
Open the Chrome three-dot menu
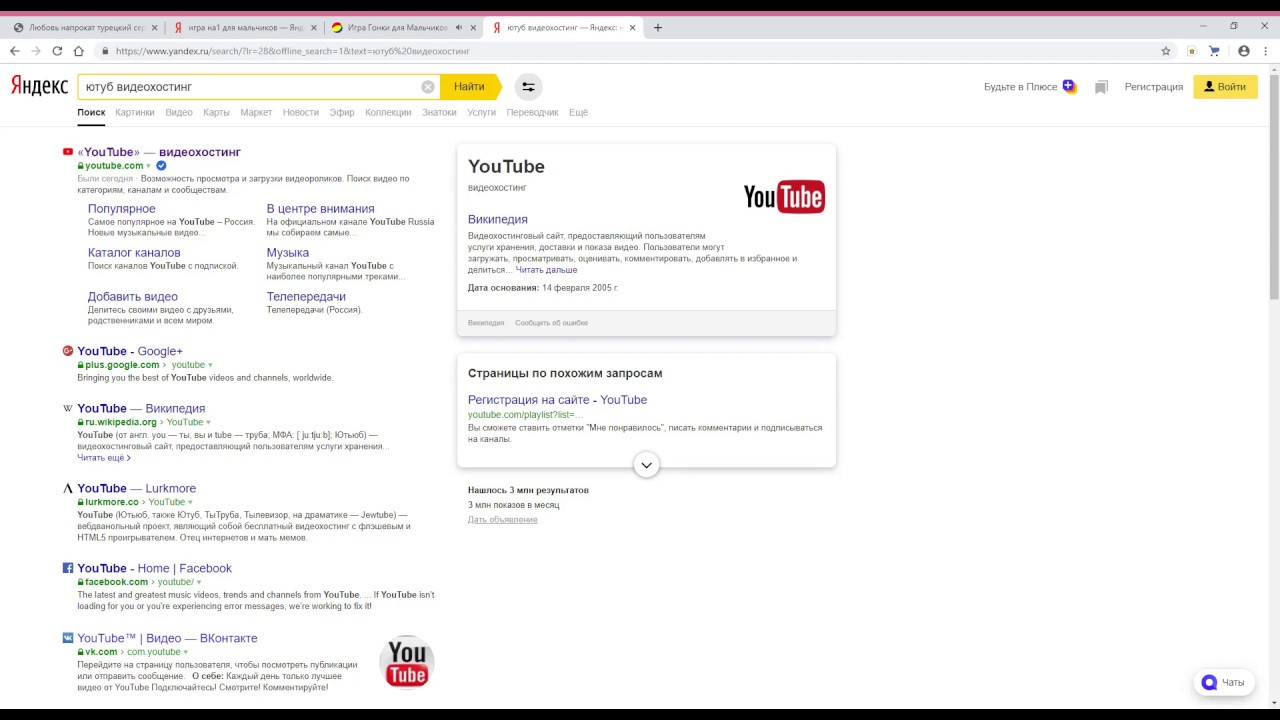(1267, 51)
